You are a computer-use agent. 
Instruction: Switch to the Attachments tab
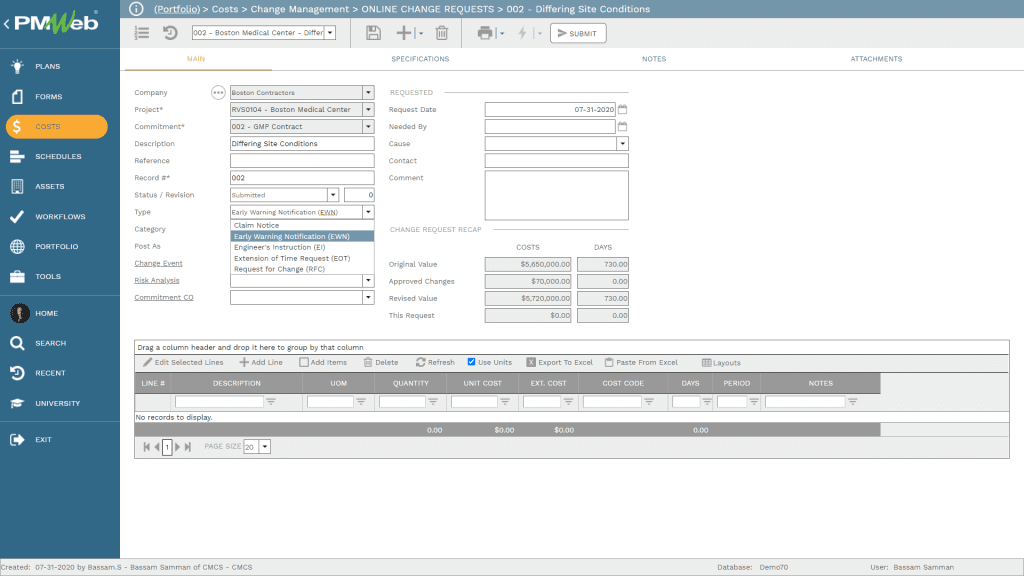pyautogui.click(x=876, y=59)
